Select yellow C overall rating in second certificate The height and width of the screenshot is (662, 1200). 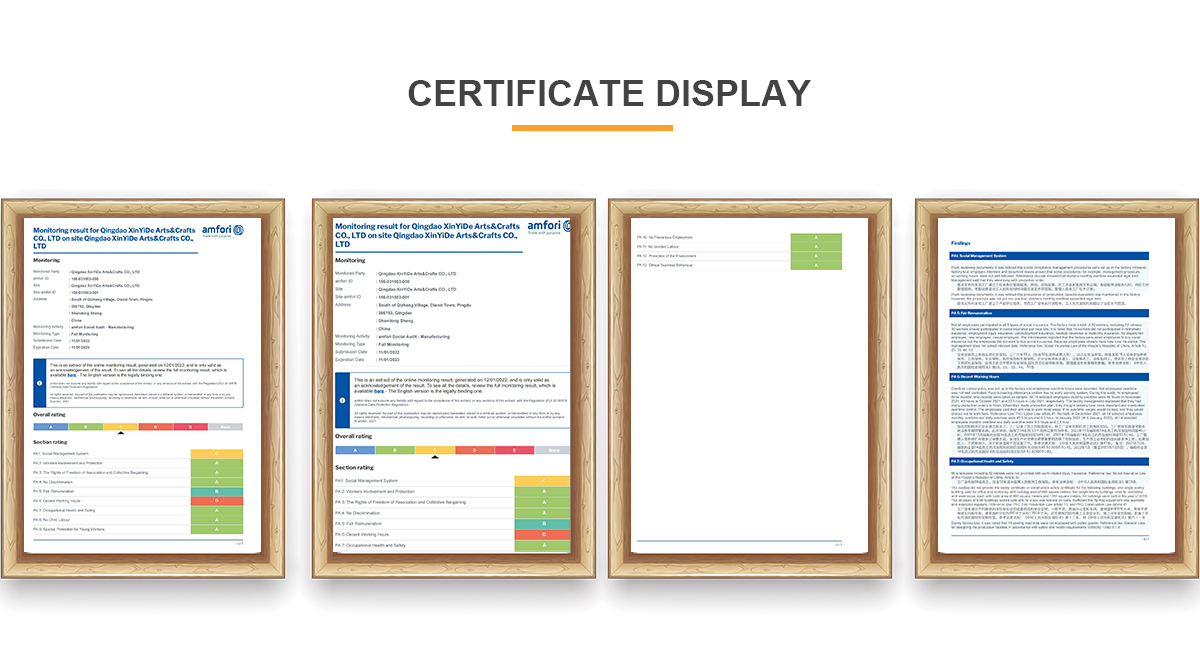click(x=435, y=450)
